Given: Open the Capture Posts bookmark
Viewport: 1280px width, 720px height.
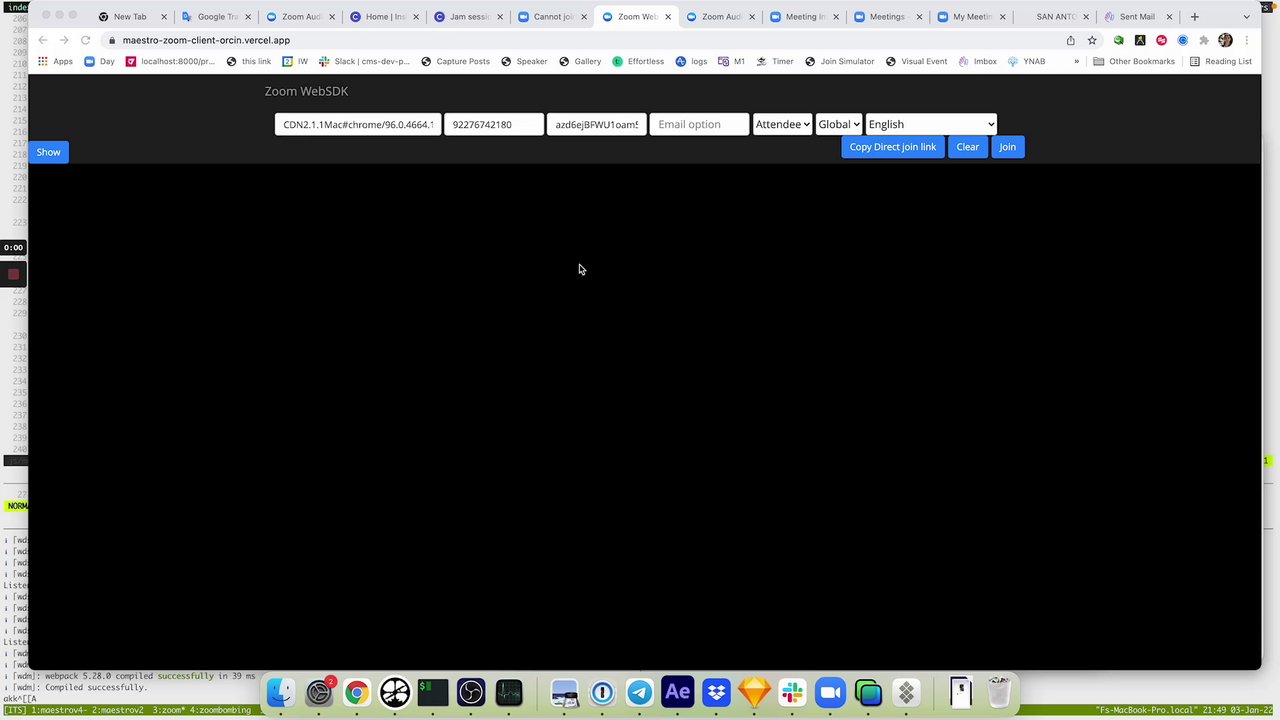Looking at the screenshot, I should (x=455, y=61).
